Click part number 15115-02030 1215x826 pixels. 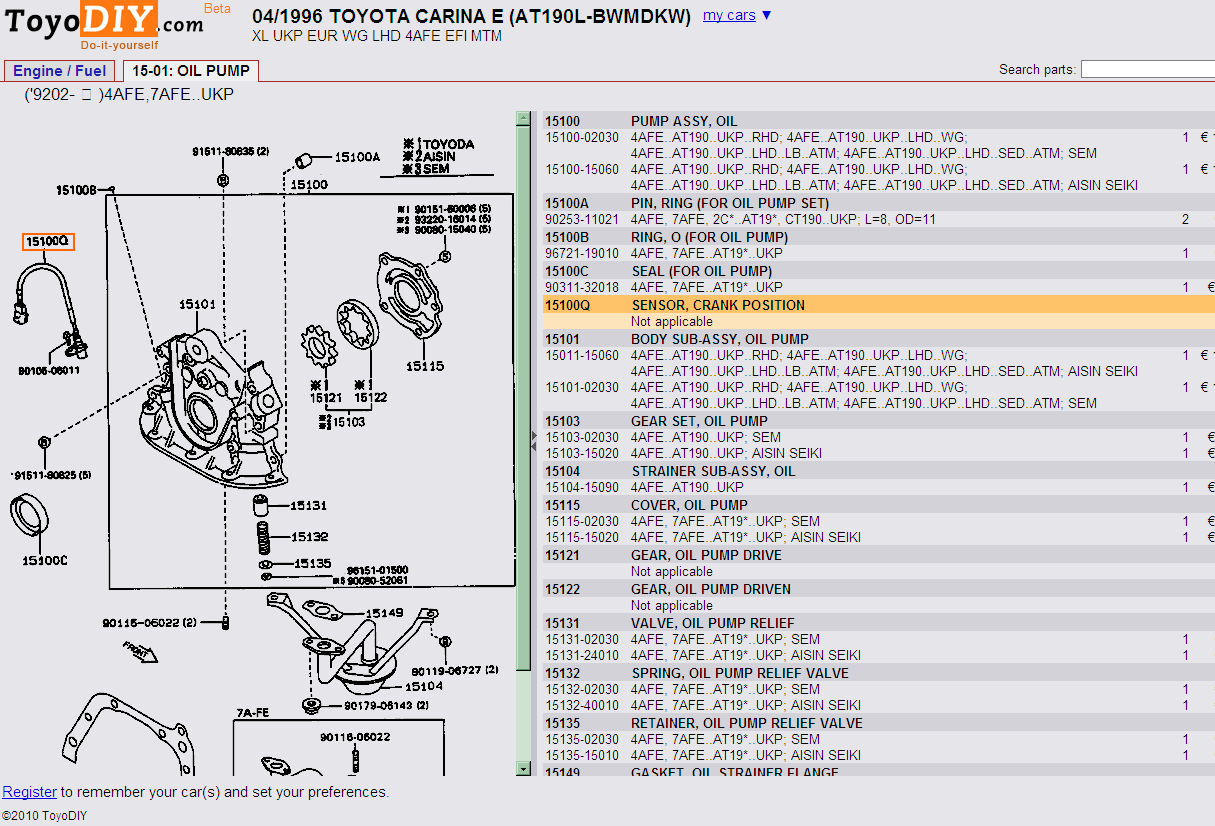(581, 521)
